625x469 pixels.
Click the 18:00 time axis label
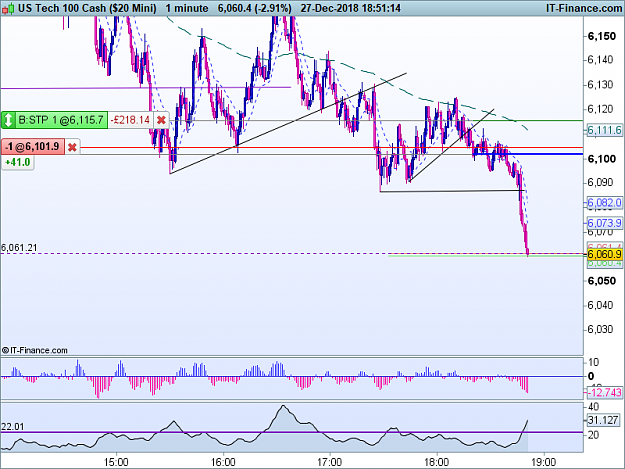[436, 462]
